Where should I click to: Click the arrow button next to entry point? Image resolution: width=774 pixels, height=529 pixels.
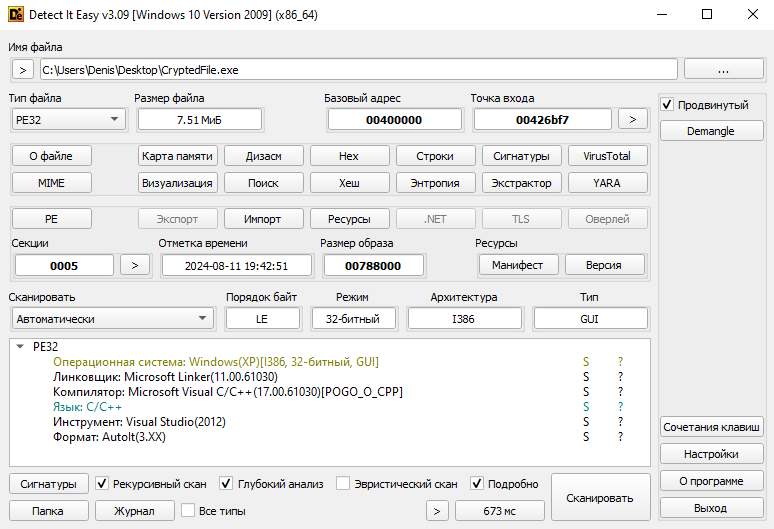pos(632,119)
